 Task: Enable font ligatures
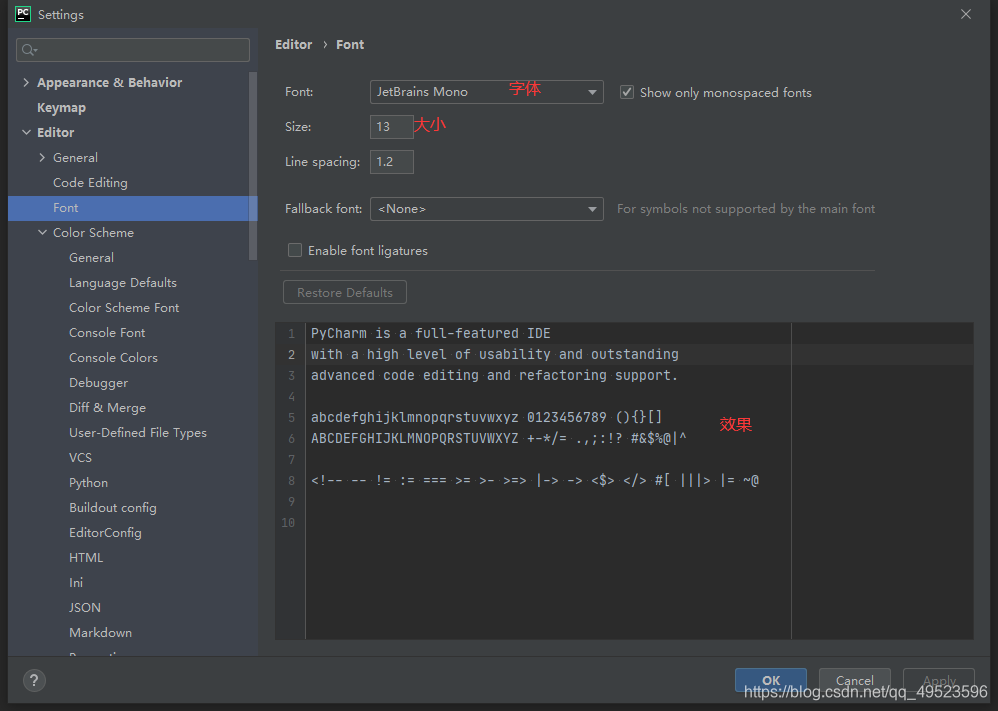295,250
